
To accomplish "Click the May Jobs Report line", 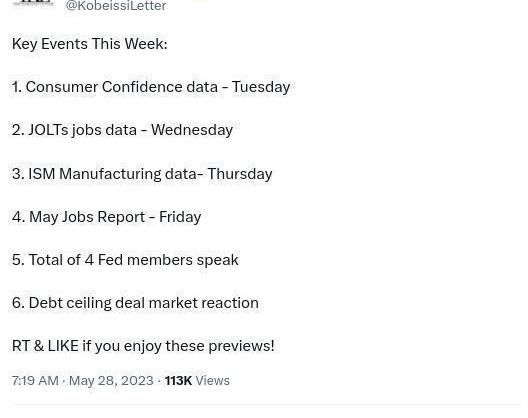I will click(x=106, y=217).
